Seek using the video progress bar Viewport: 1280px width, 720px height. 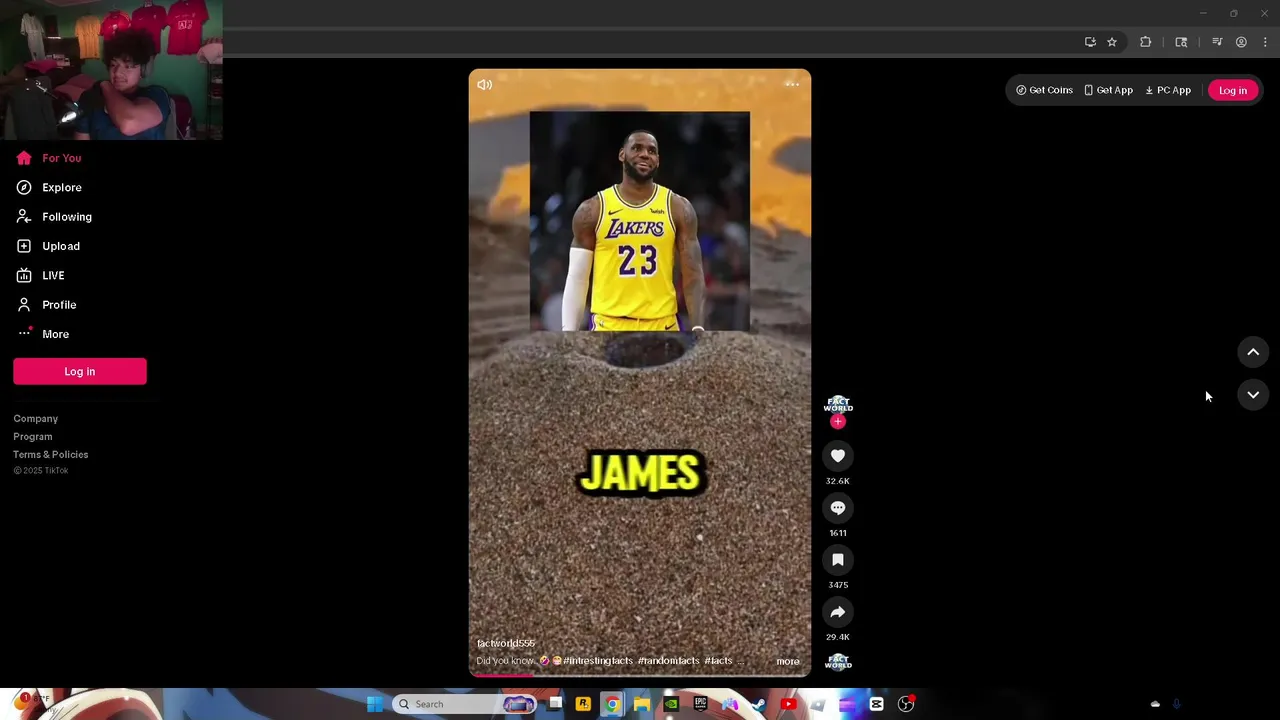[x=640, y=674]
